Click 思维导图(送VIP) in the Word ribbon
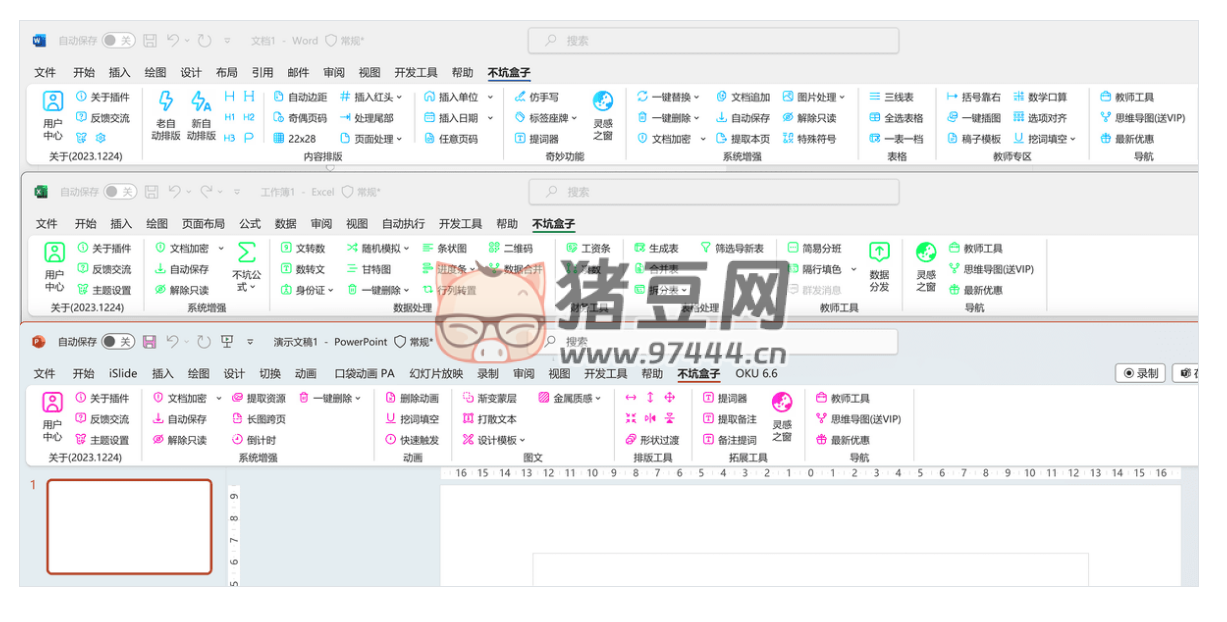 pos(1142,118)
